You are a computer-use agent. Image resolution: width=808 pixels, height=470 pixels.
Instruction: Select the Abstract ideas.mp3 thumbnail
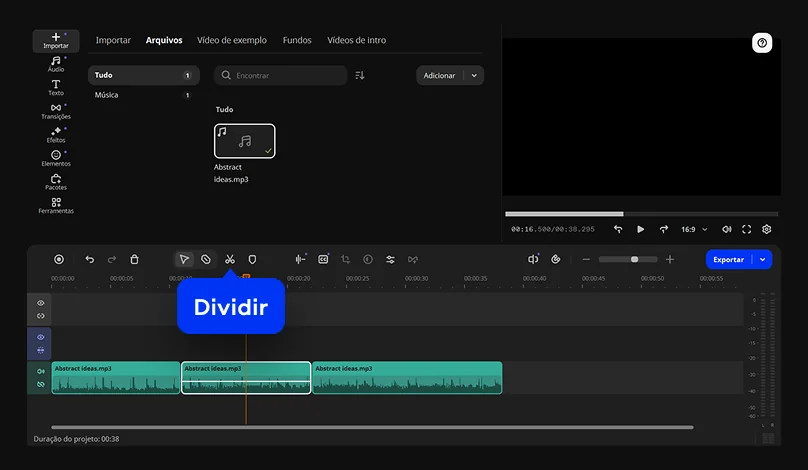point(244,141)
